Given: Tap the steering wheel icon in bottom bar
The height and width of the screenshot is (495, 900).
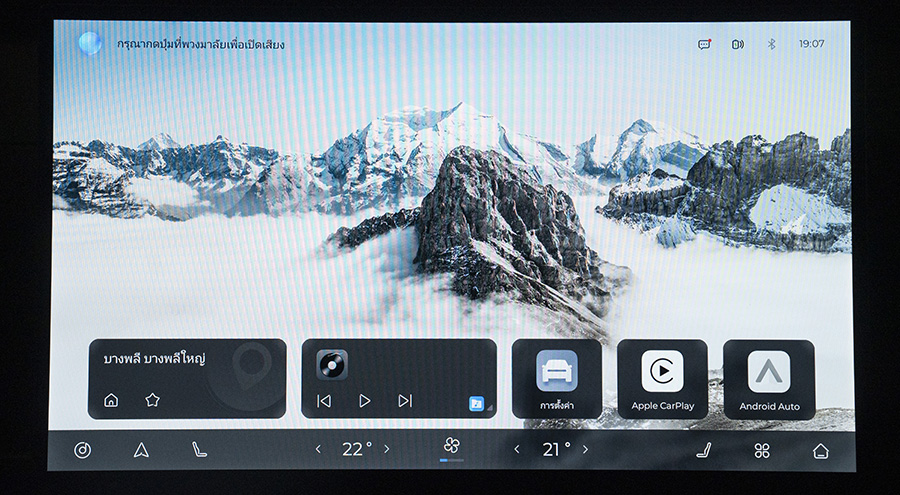Looking at the screenshot, I should click(83, 450).
